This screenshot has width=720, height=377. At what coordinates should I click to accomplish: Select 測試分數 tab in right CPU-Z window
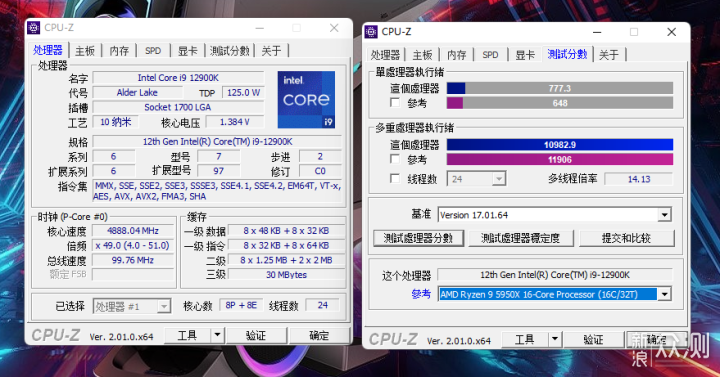tap(567, 54)
